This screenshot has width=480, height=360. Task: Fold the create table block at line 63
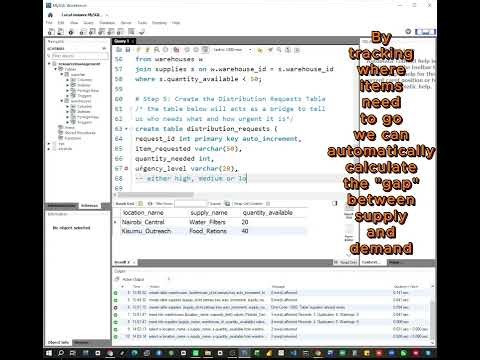point(126,129)
